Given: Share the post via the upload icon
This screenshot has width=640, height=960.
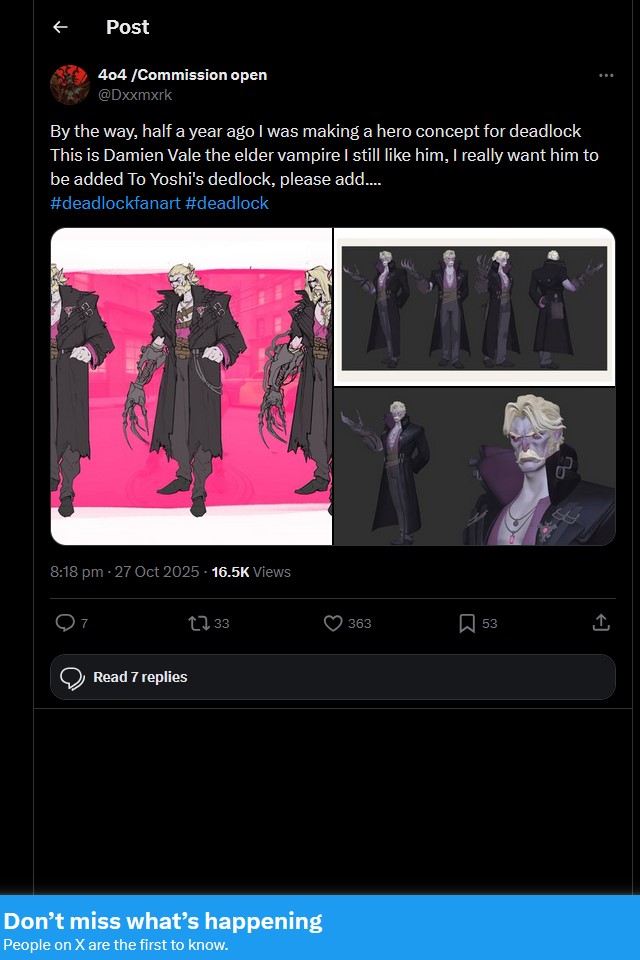Looking at the screenshot, I should click(601, 623).
